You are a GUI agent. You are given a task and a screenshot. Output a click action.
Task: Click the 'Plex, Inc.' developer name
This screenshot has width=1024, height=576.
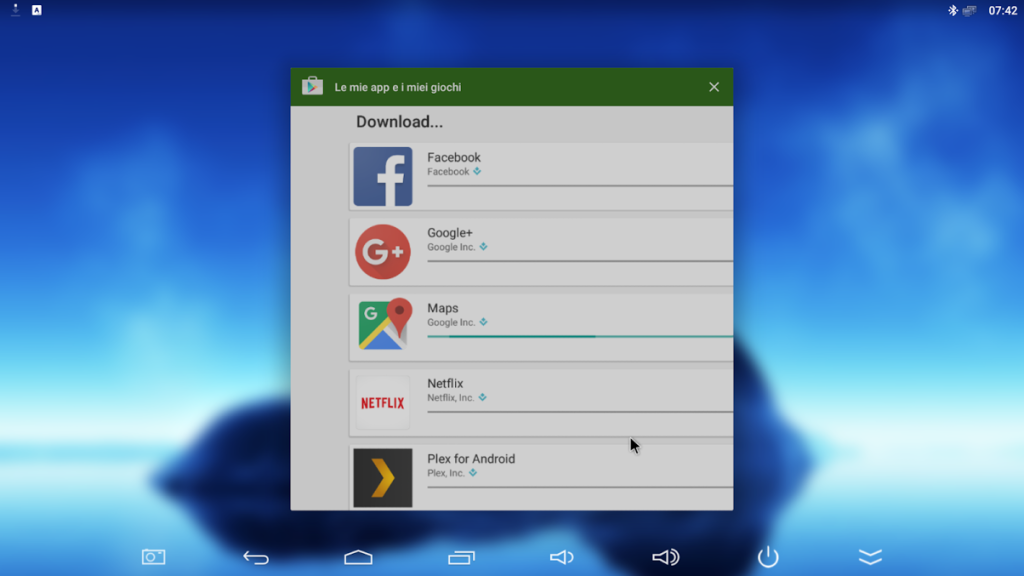pos(446,473)
